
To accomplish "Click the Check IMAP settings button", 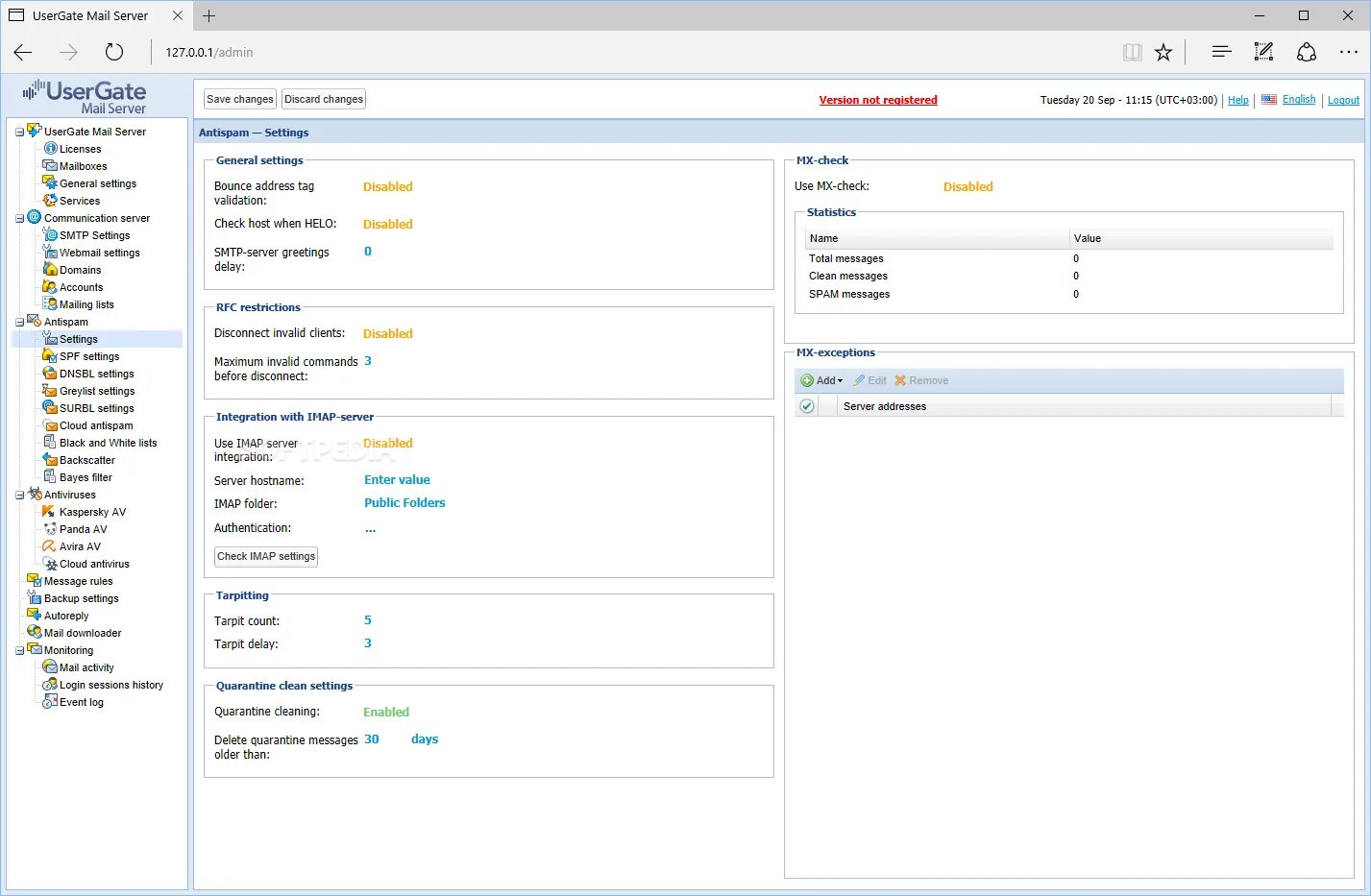I will (266, 556).
